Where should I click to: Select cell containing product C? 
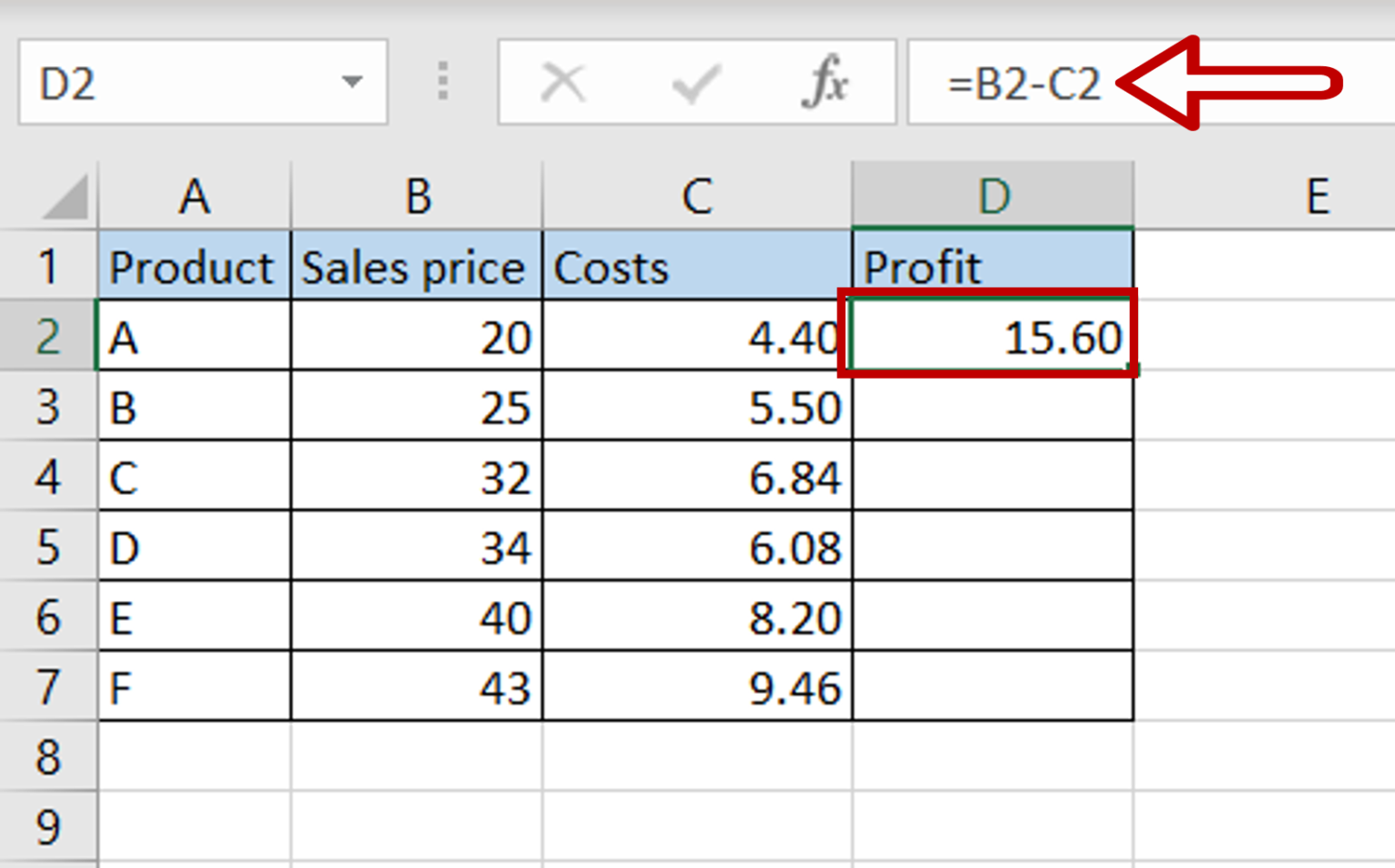[194, 475]
